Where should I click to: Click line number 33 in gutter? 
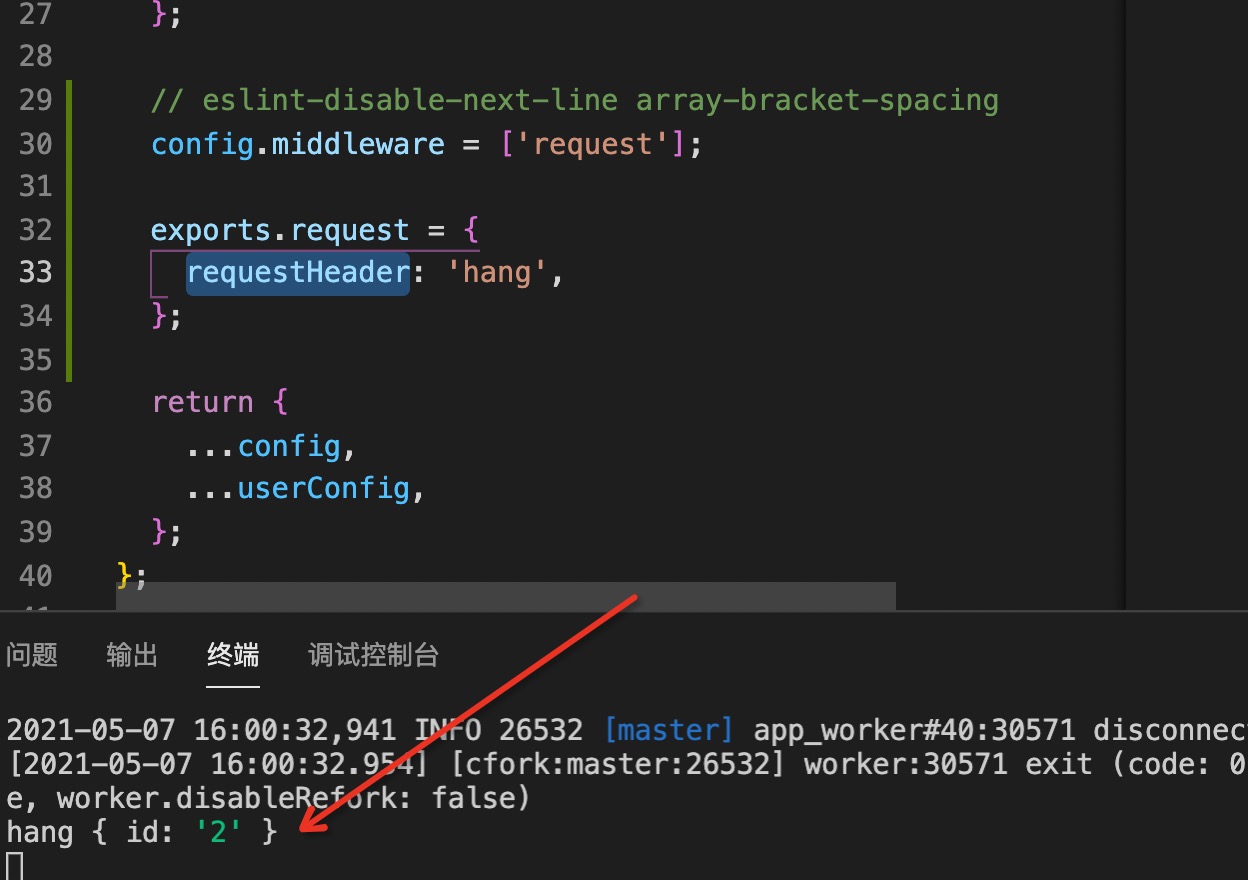(35, 272)
